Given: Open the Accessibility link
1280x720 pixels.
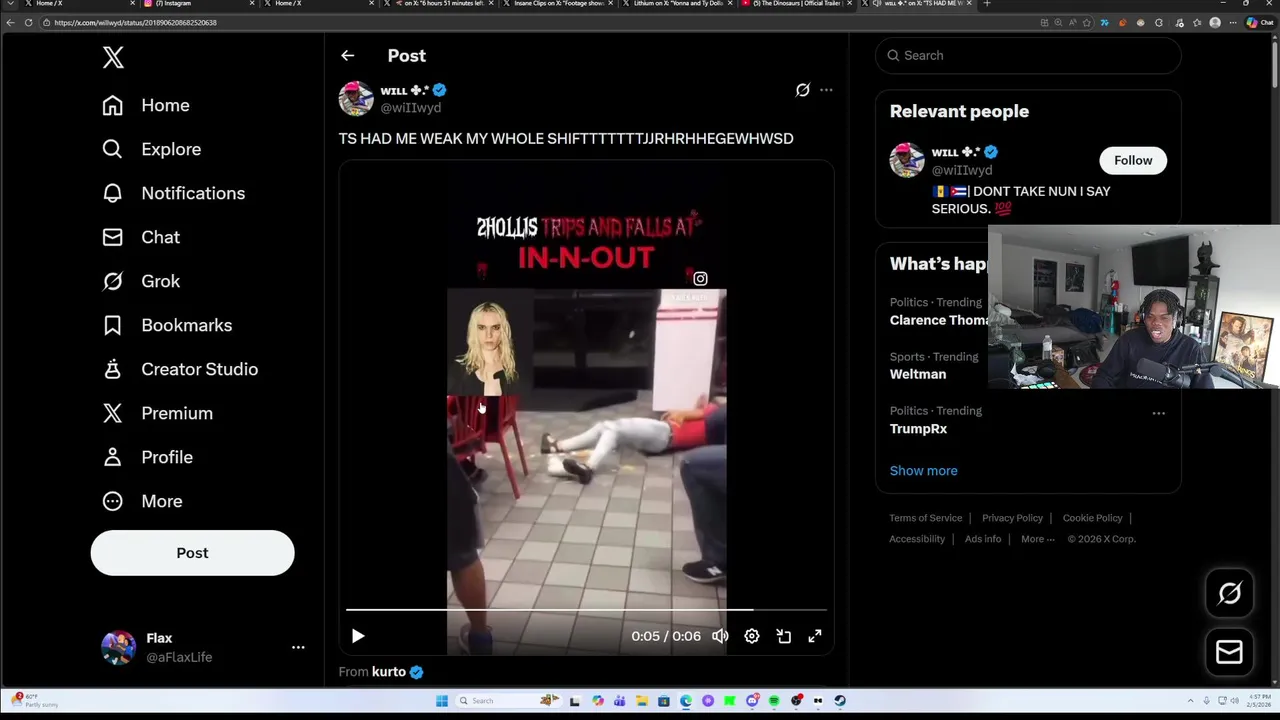Looking at the screenshot, I should click(917, 539).
